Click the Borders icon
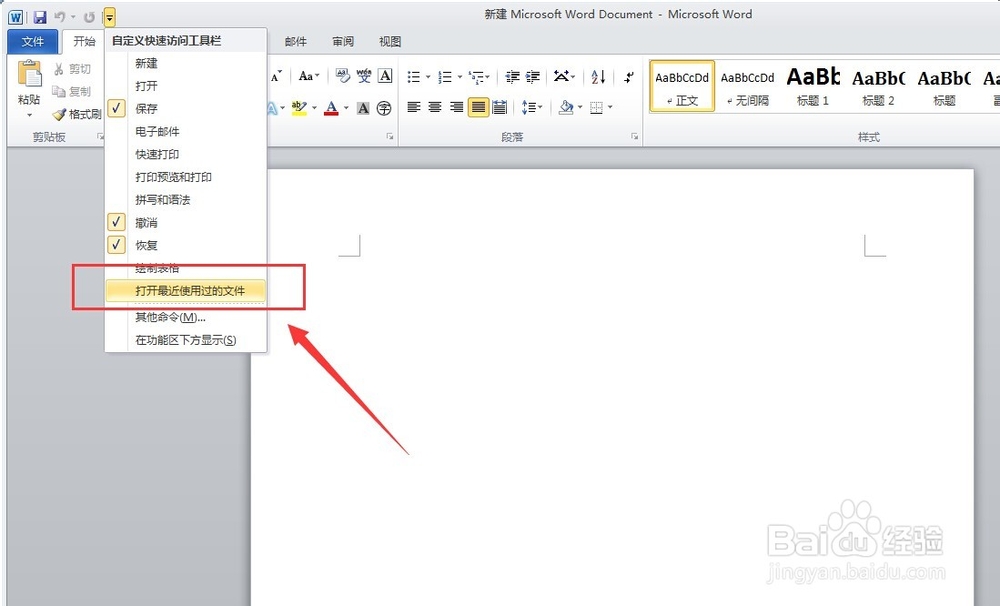The height and width of the screenshot is (606, 1000). point(597,107)
